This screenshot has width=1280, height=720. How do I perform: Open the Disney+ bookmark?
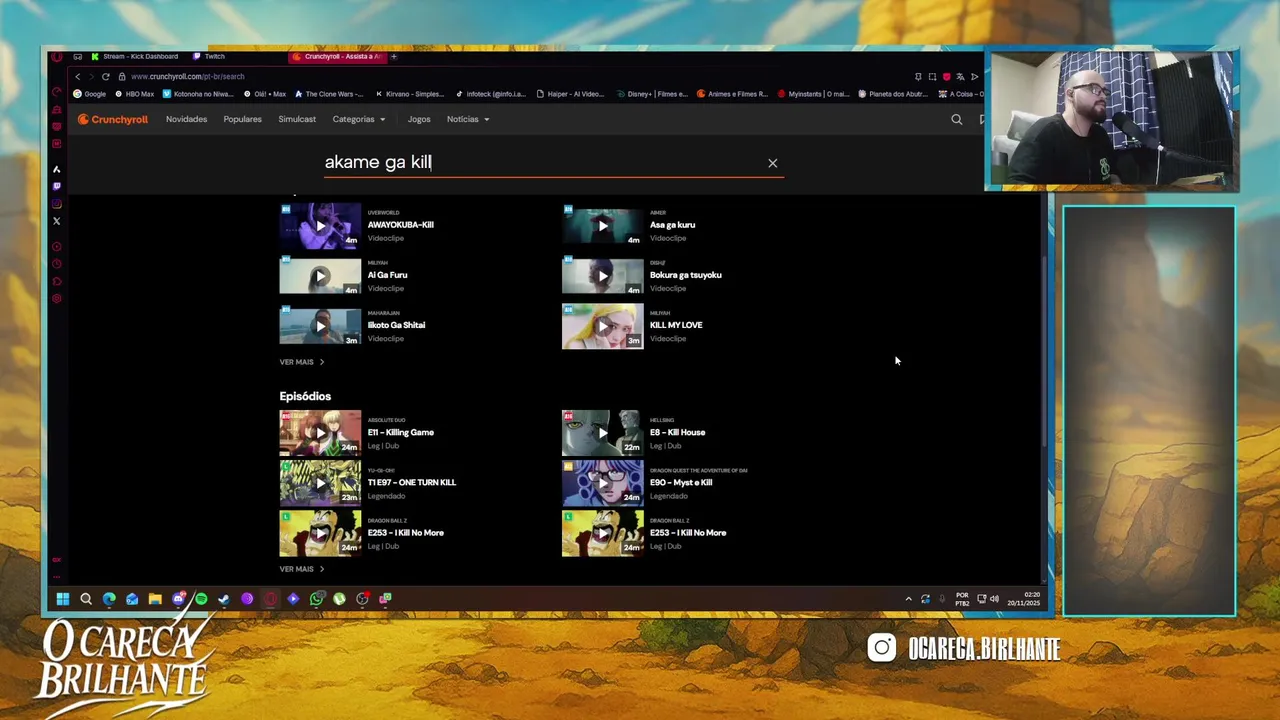(x=652, y=94)
